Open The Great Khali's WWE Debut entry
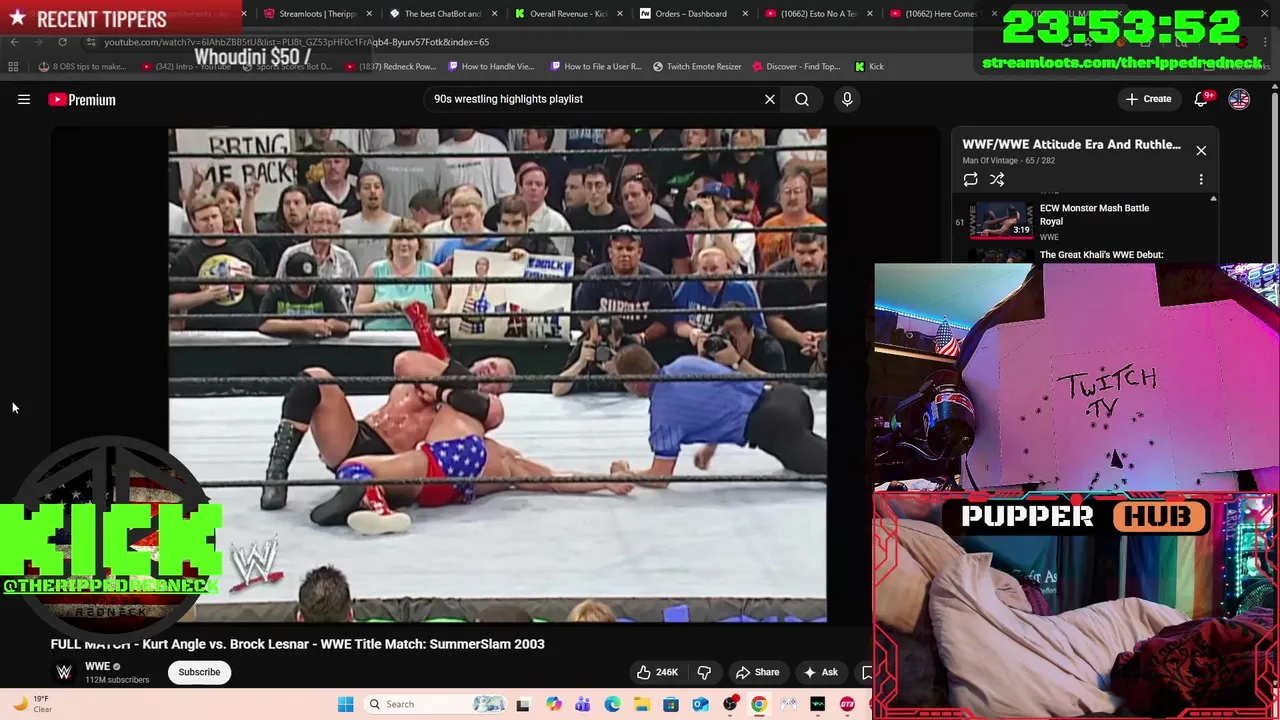 [1101, 255]
